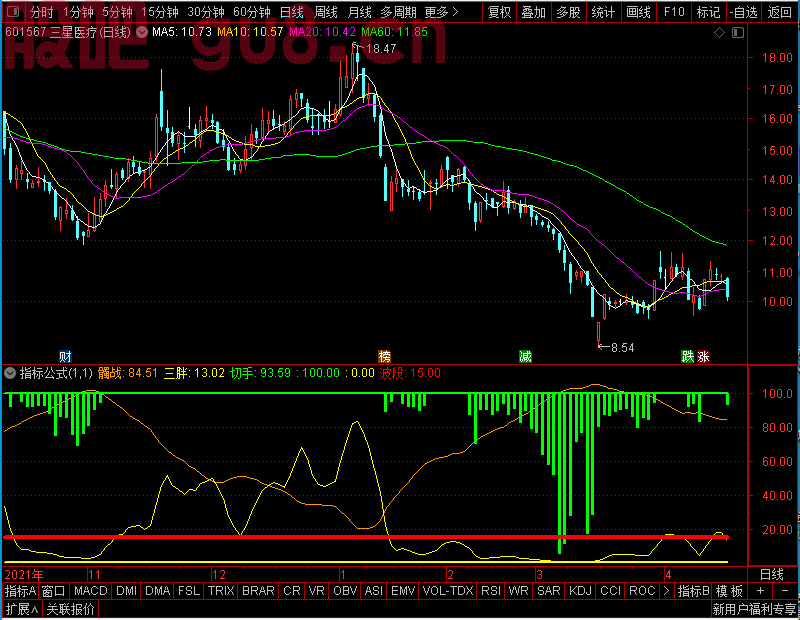The width and height of the screenshot is (800, 620).
Task: Select the 15分钟 period tab
Action: tap(160, 12)
